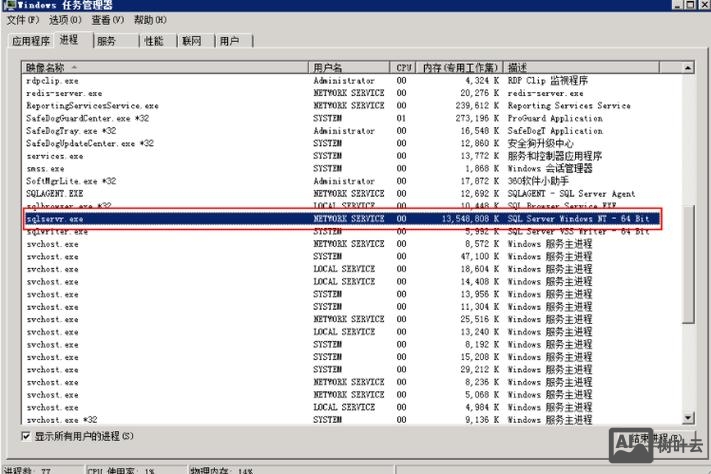Click the 47,100 K svchost memory value
This screenshot has height=474, width=711.
pyautogui.click(x=480, y=256)
